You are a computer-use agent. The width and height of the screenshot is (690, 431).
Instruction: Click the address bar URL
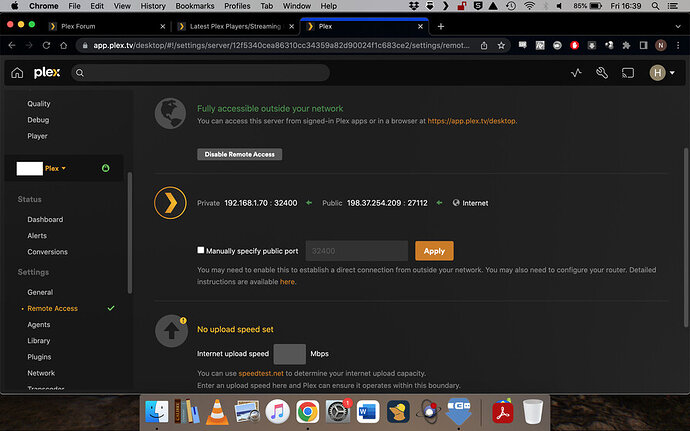coord(281,45)
